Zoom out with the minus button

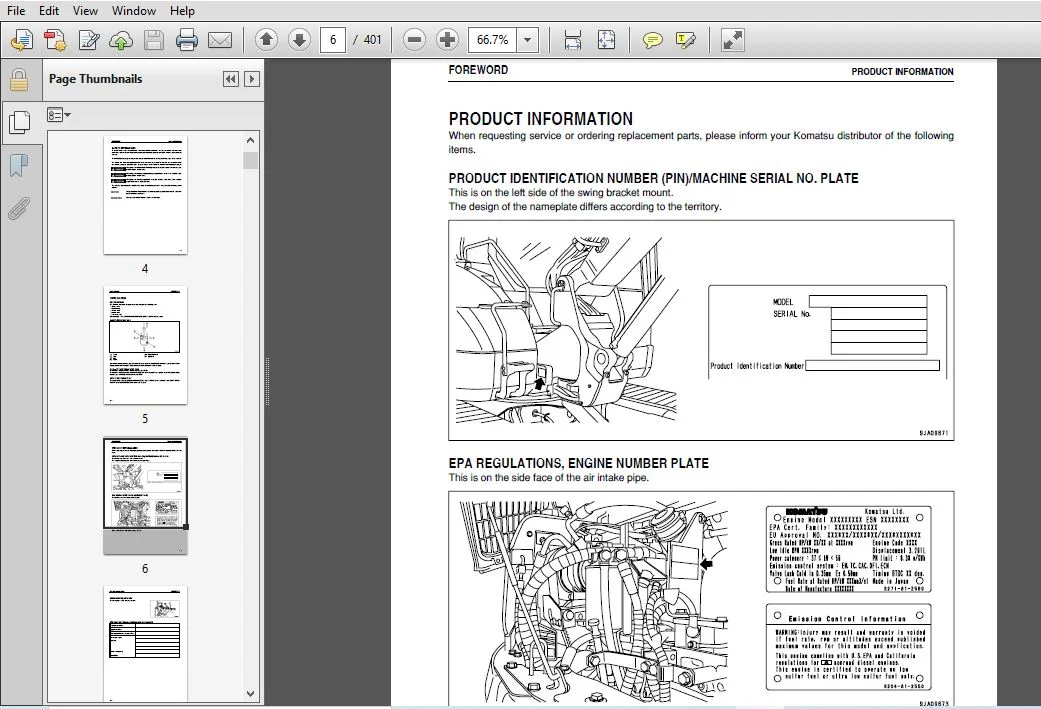(414, 40)
